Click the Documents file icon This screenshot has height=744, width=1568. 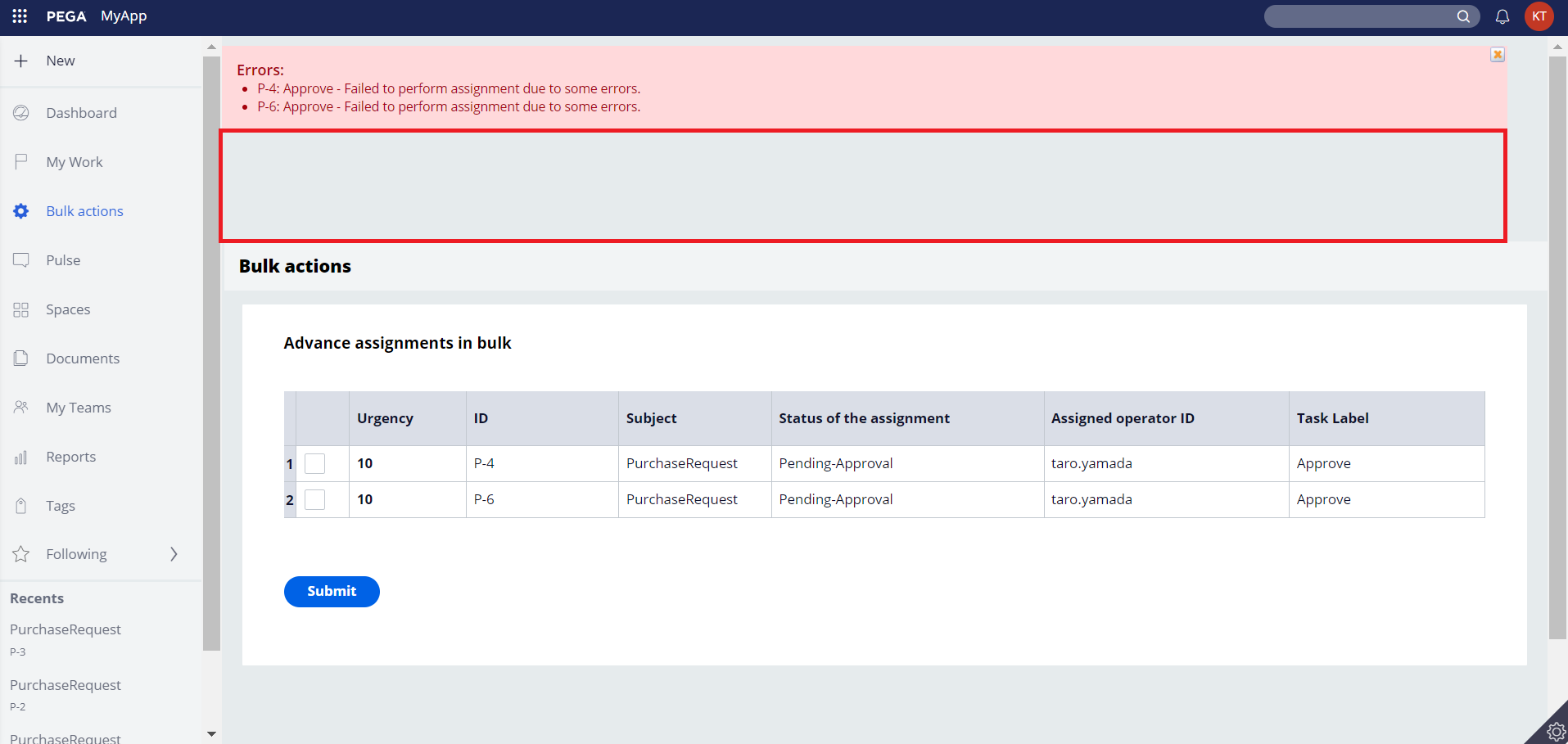(x=21, y=358)
